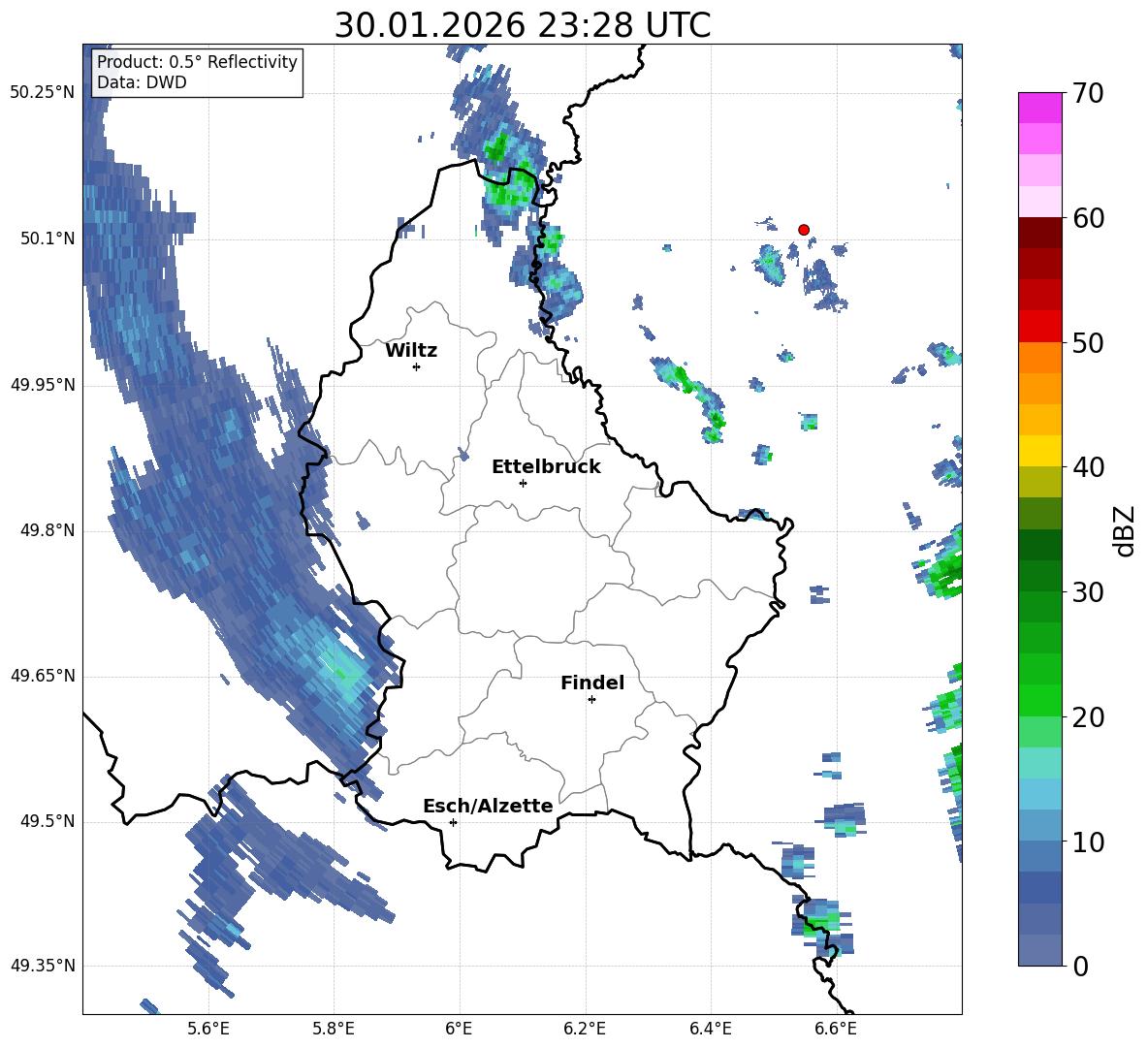
Task: Pick the light blue colorbar segment near 15
Action: coord(1039,794)
